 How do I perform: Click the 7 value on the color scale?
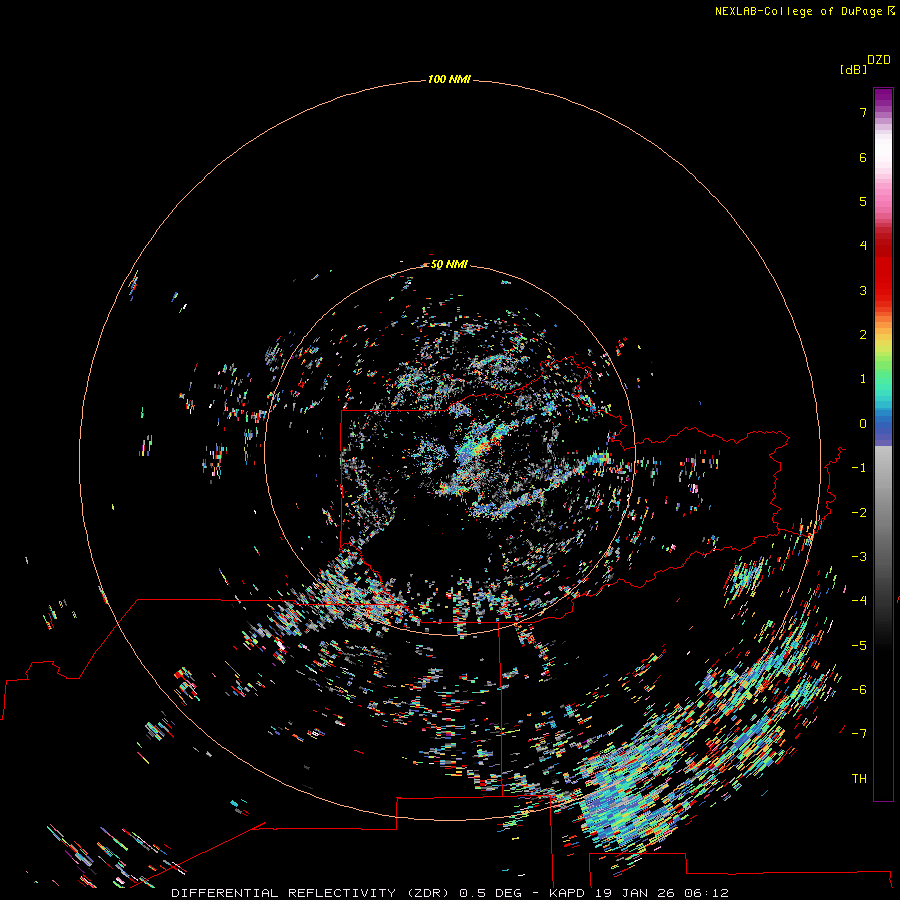863,112
